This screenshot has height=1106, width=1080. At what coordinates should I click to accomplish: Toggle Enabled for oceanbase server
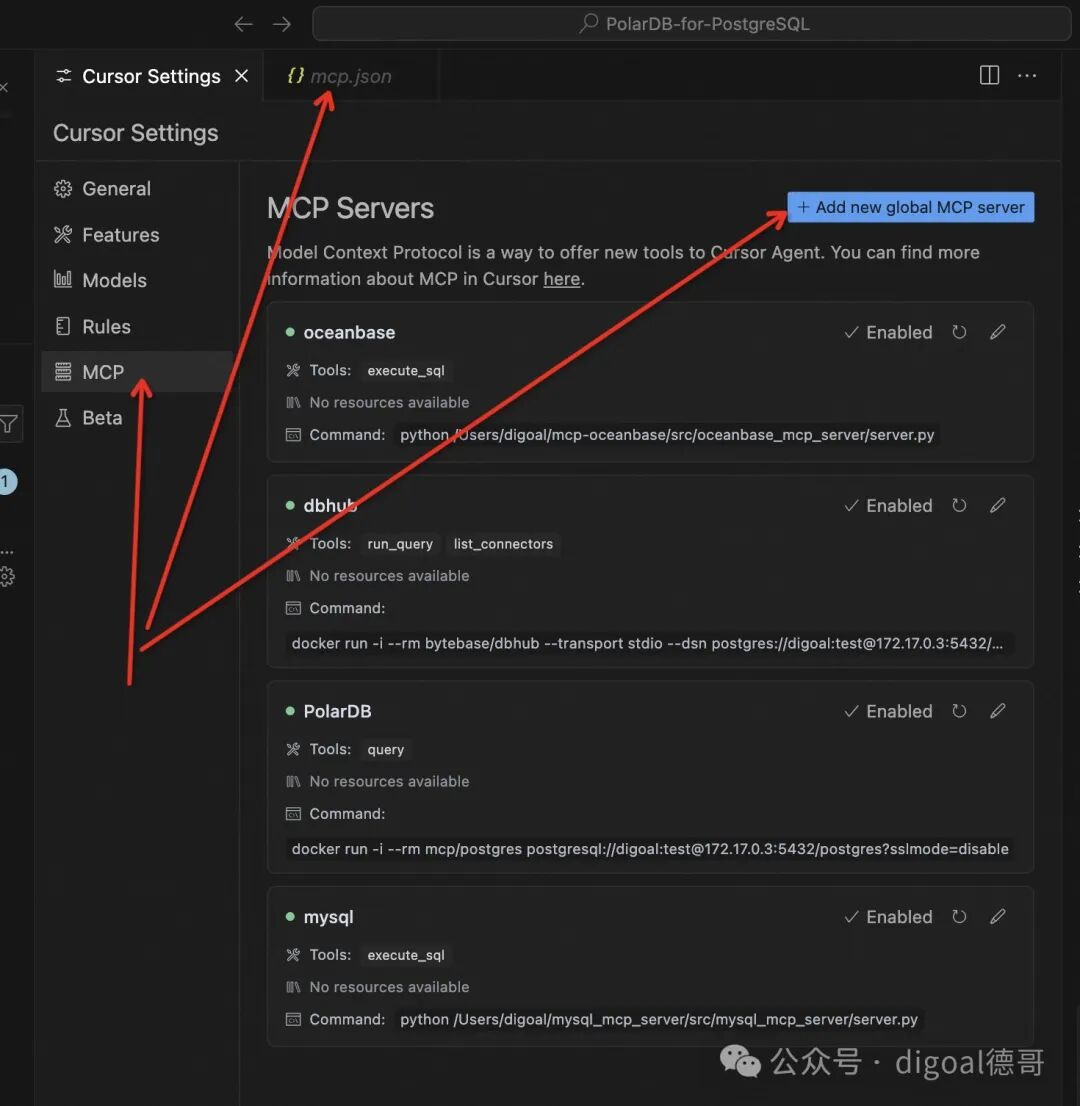point(889,332)
